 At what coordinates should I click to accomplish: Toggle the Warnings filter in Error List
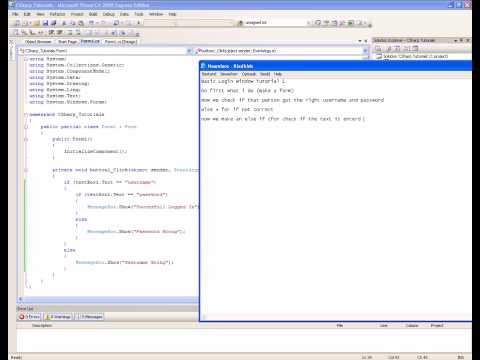click(x=58, y=316)
